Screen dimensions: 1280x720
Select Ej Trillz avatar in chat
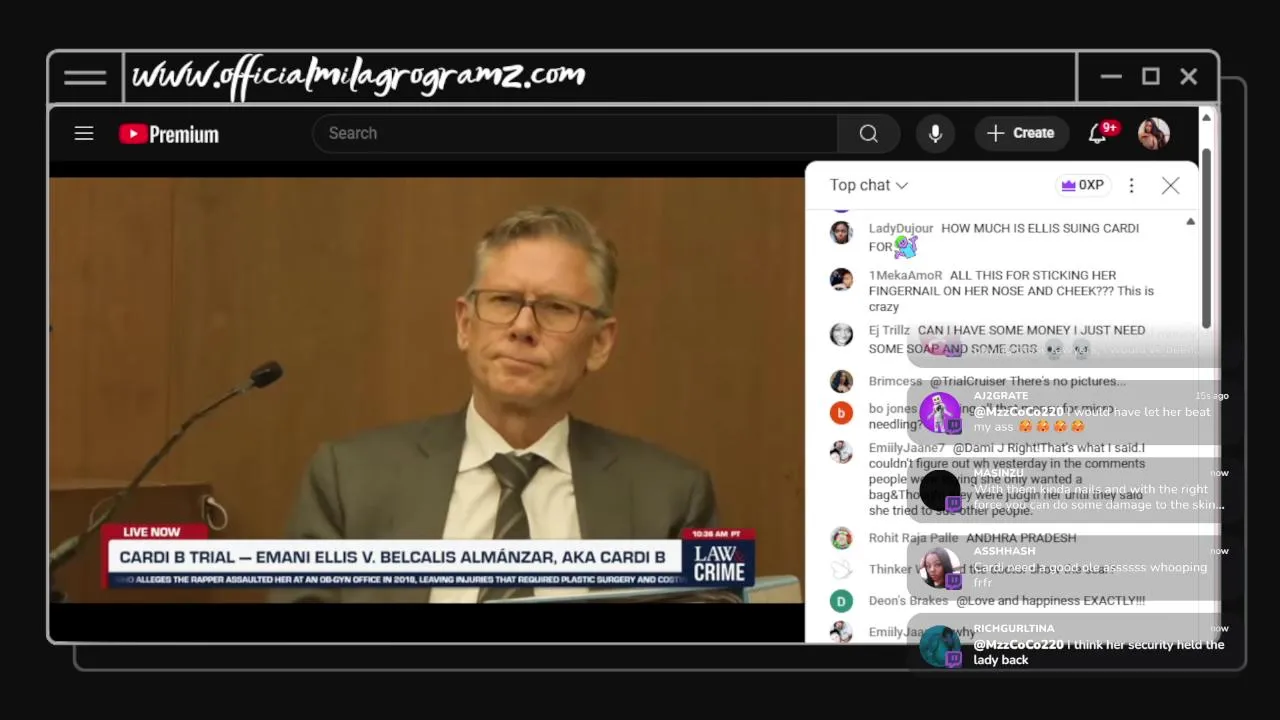841,334
